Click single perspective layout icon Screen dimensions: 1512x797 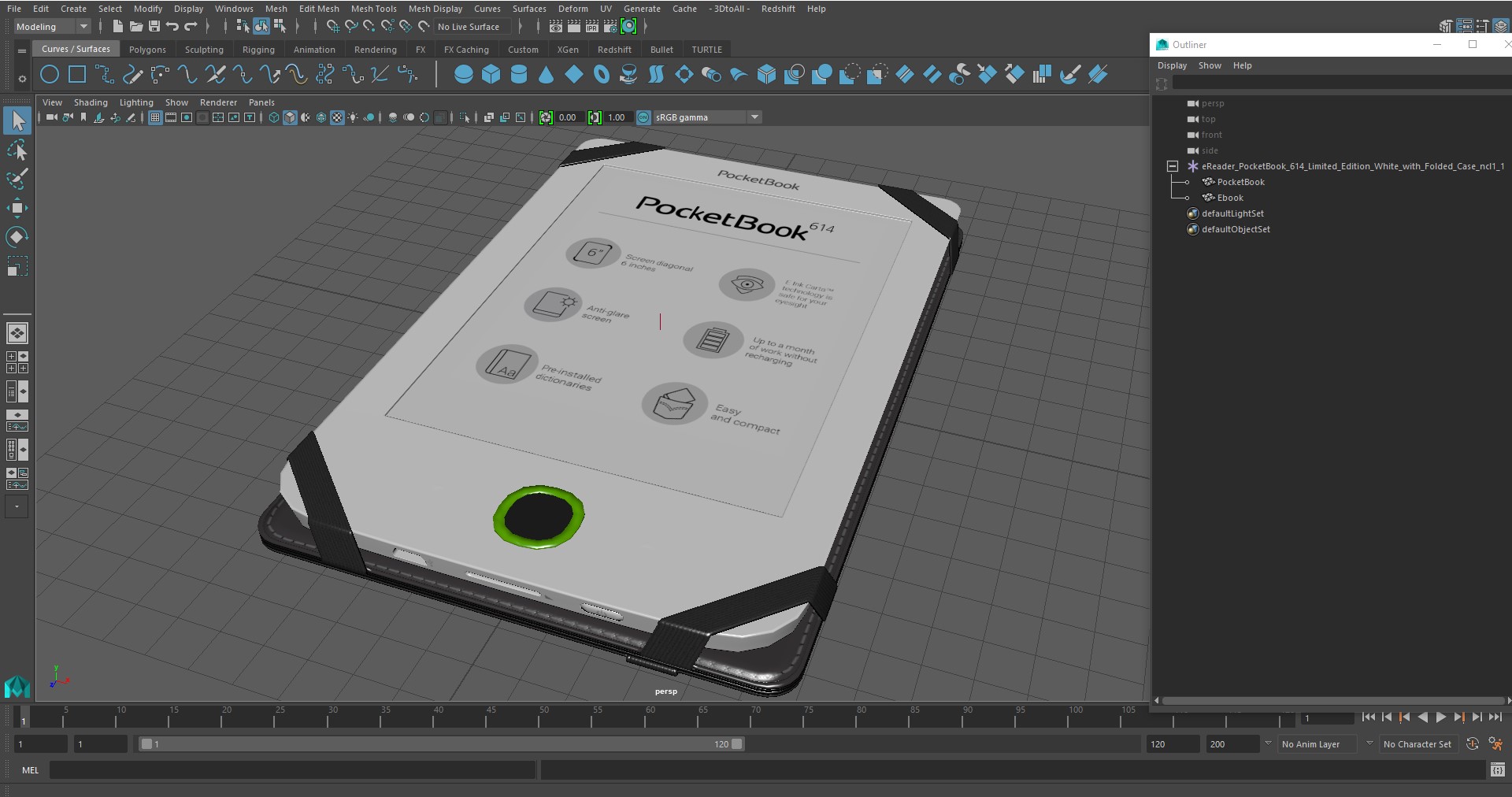coord(17,333)
